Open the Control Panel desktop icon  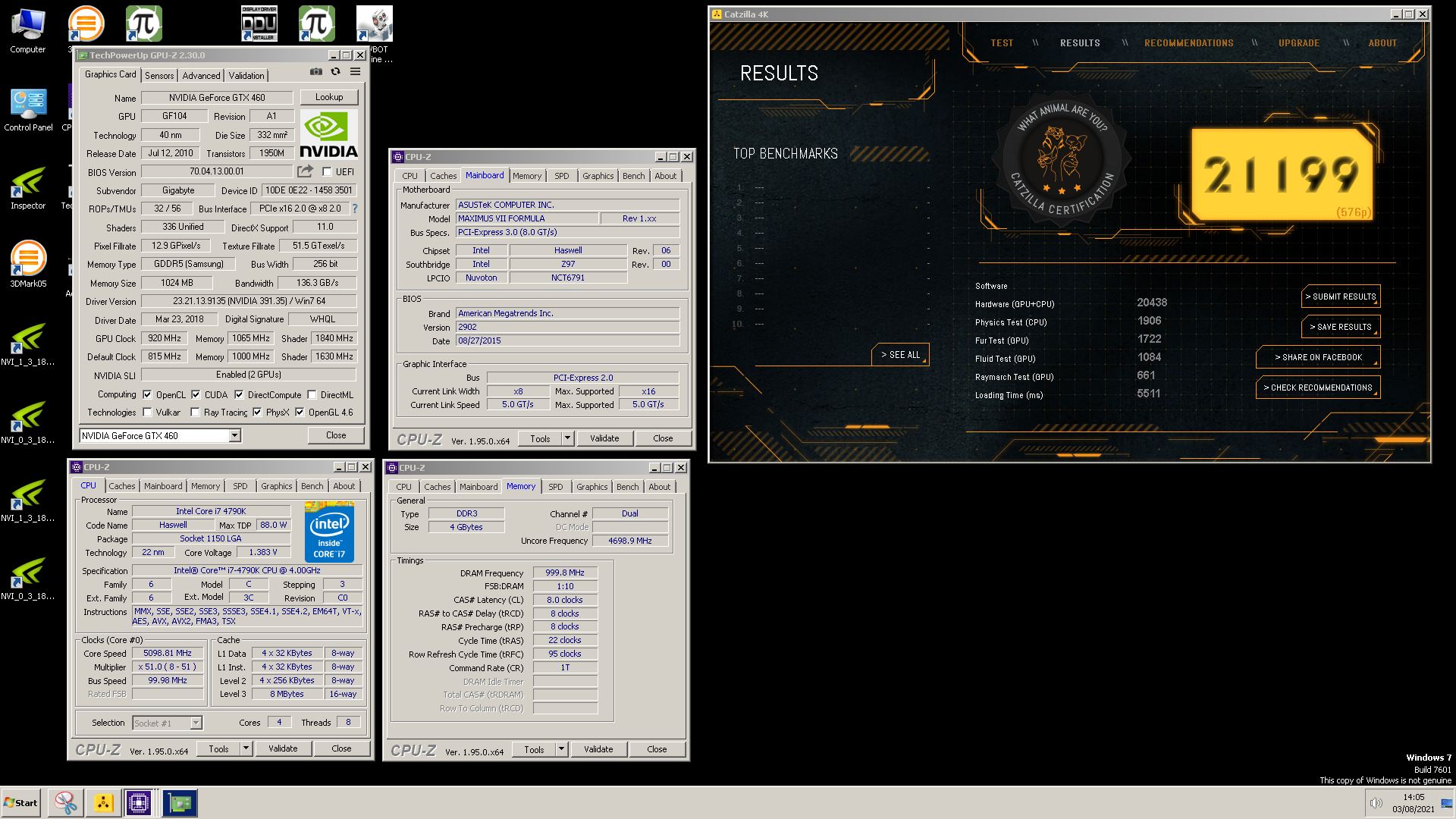[x=28, y=109]
